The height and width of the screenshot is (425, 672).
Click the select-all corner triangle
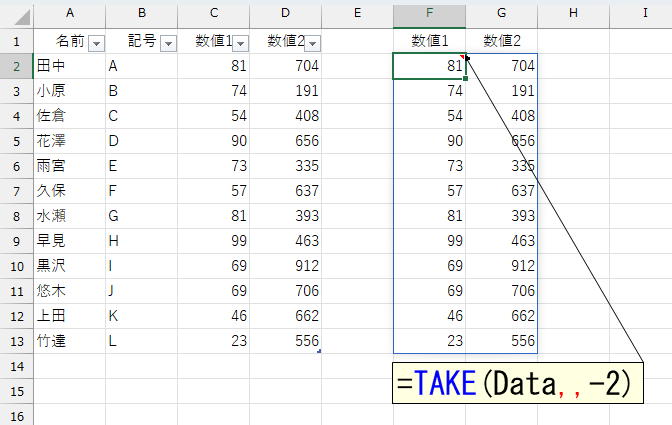coord(22,17)
